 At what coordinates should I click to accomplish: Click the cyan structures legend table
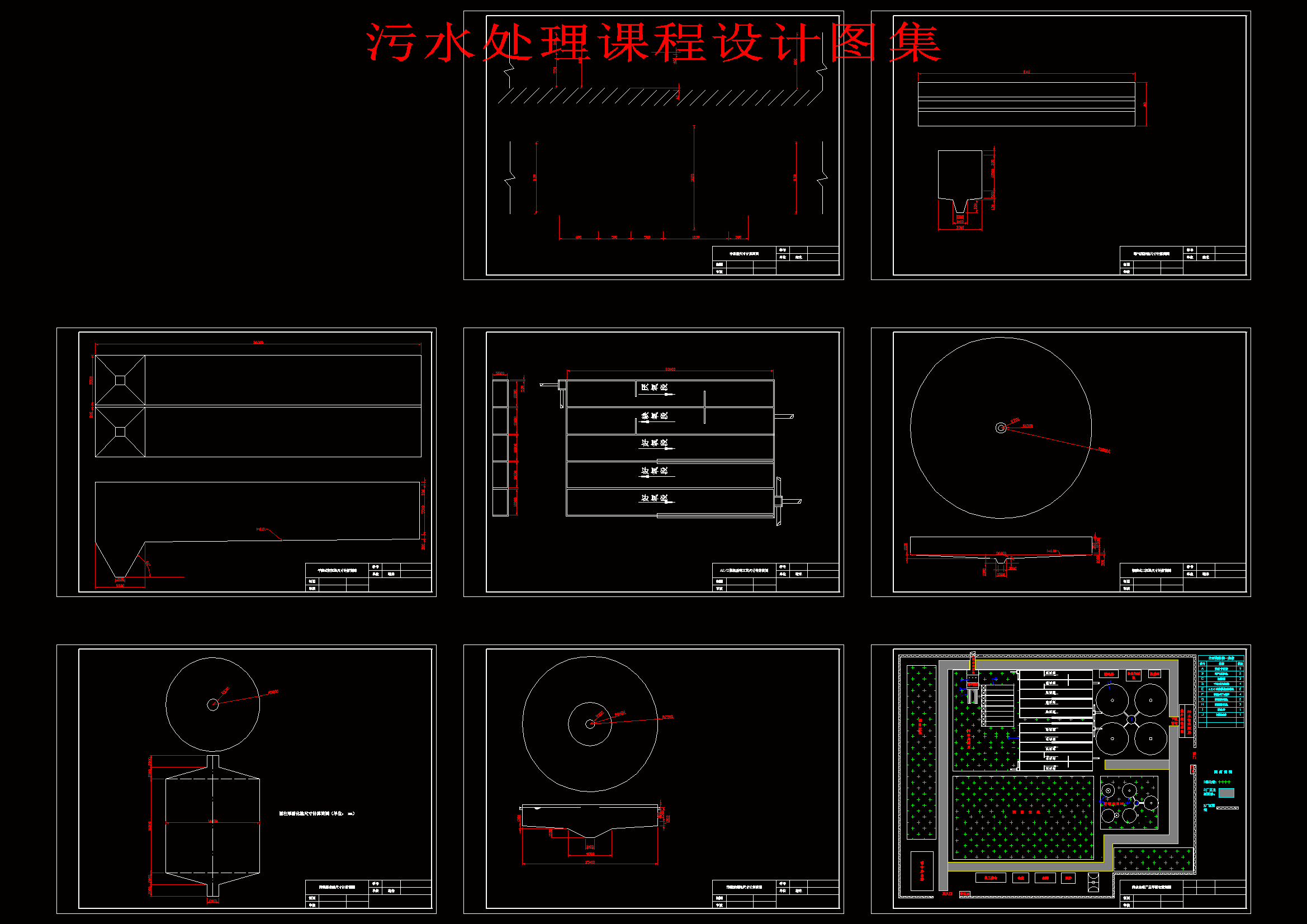click(x=1220, y=691)
